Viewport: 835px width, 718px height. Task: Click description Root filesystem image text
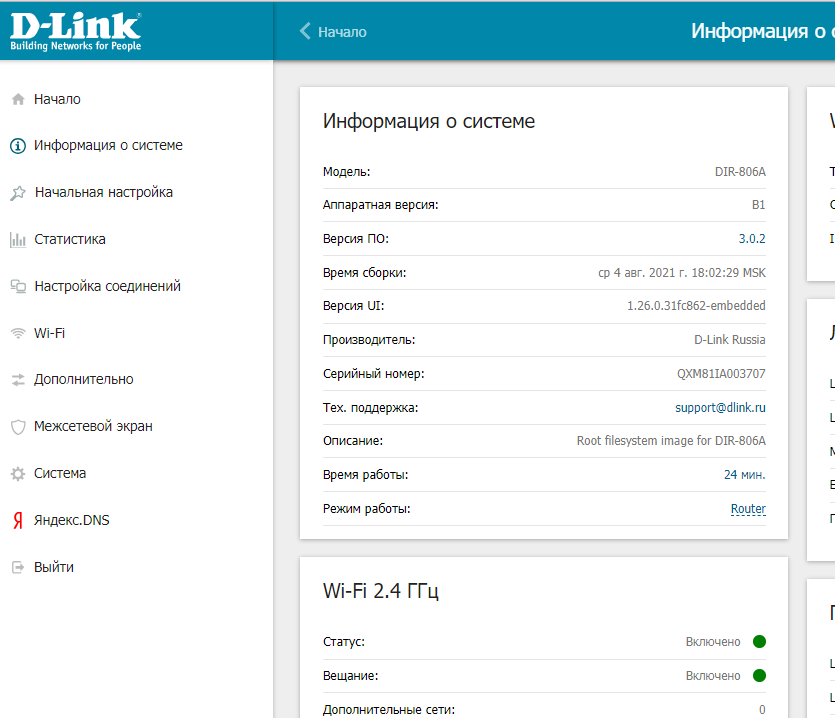point(671,441)
